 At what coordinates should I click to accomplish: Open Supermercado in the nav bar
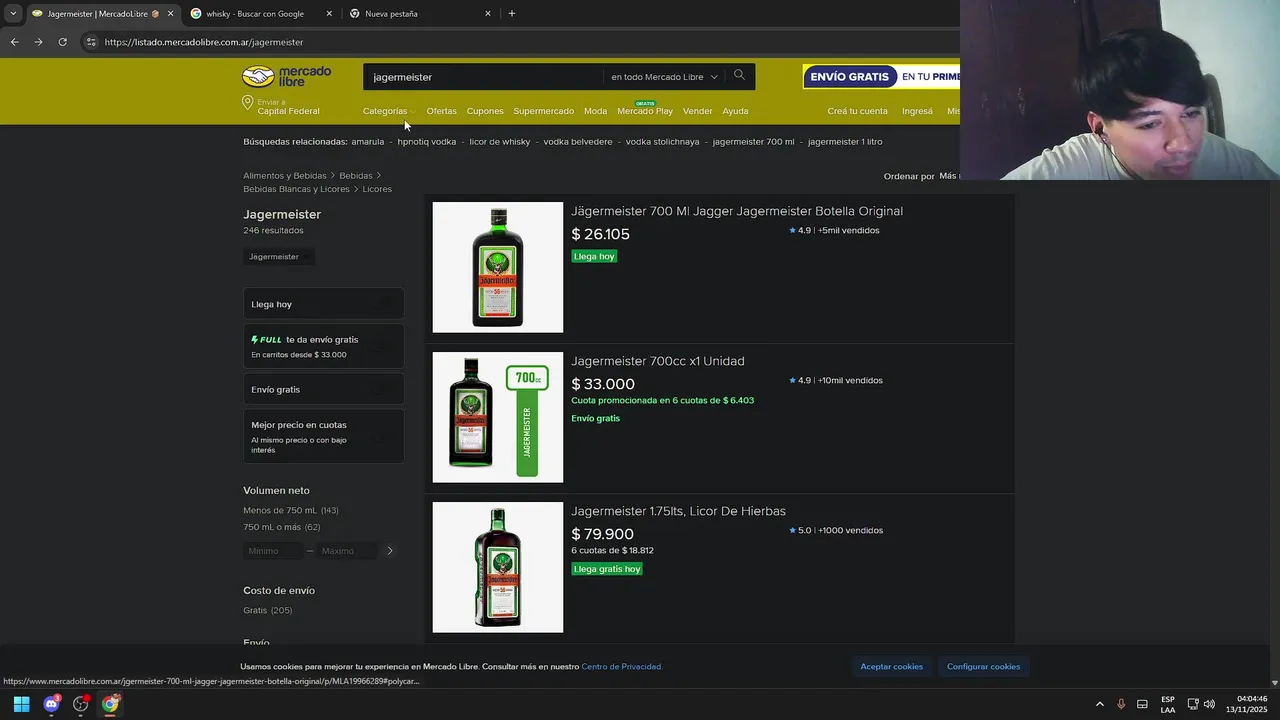tap(543, 111)
